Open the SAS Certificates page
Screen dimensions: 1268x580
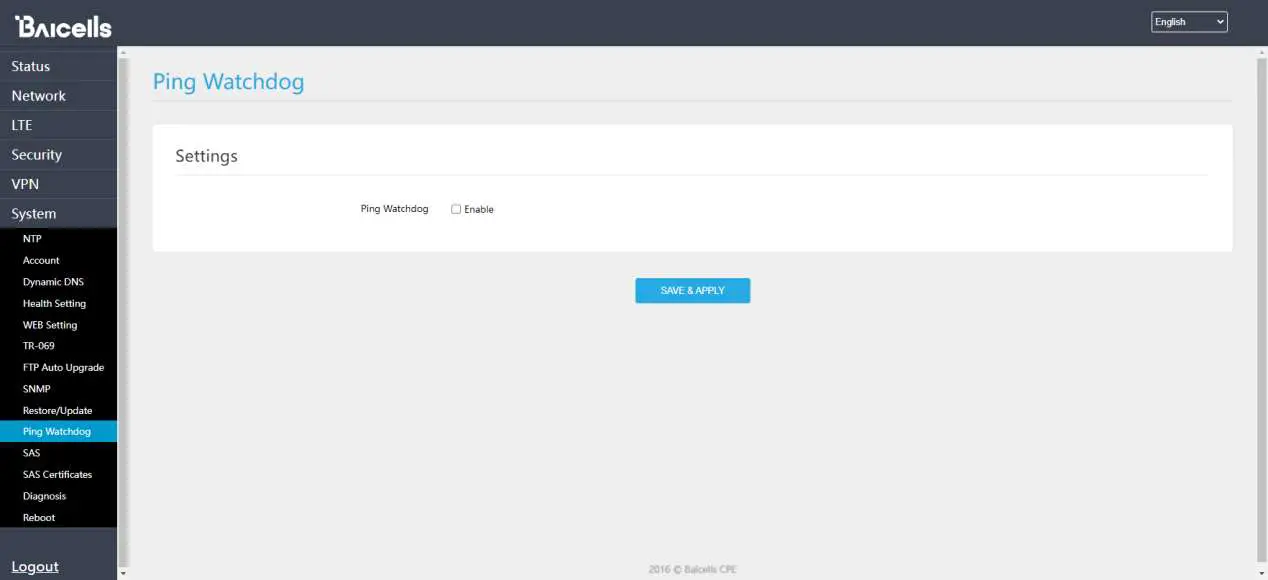point(58,475)
